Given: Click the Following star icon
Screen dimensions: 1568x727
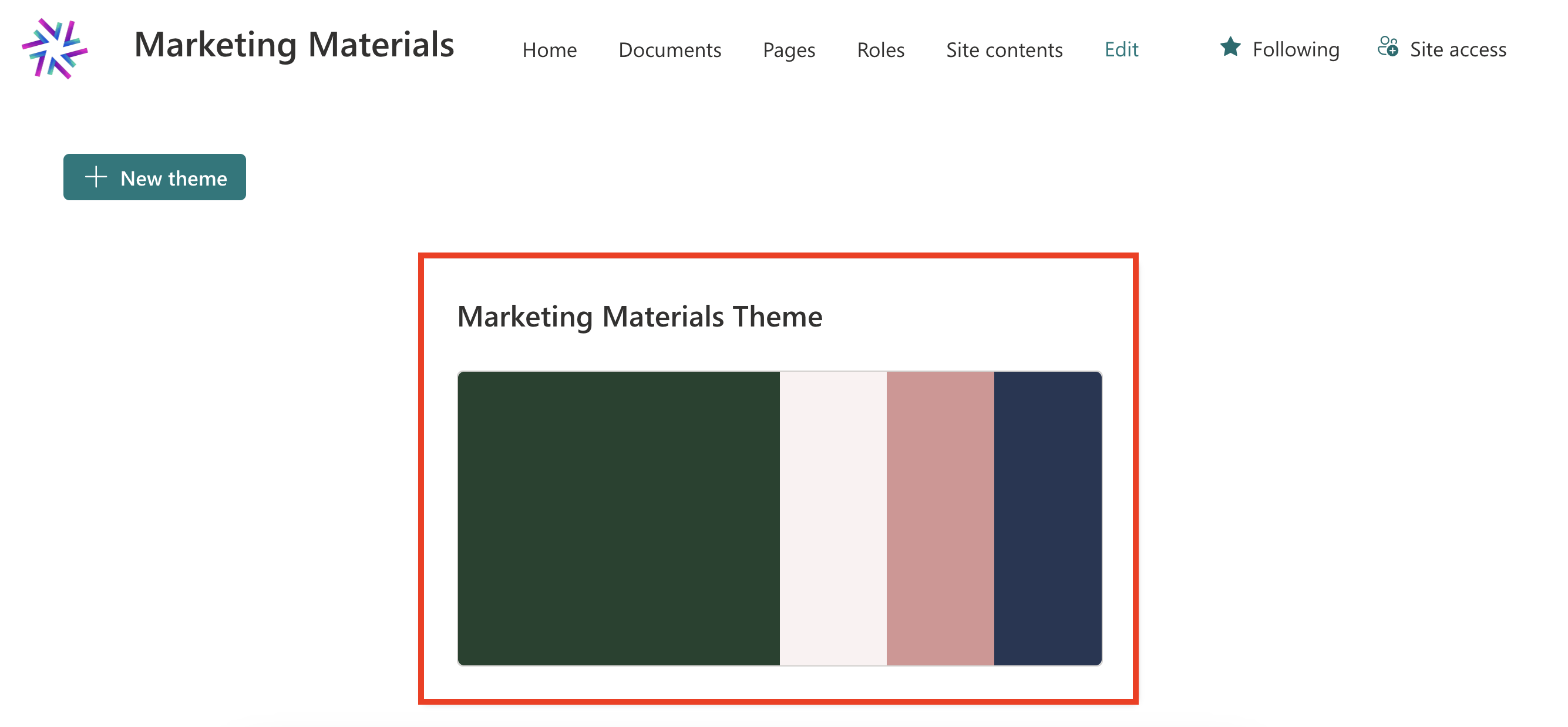Looking at the screenshot, I should click(x=1230, y=47).
